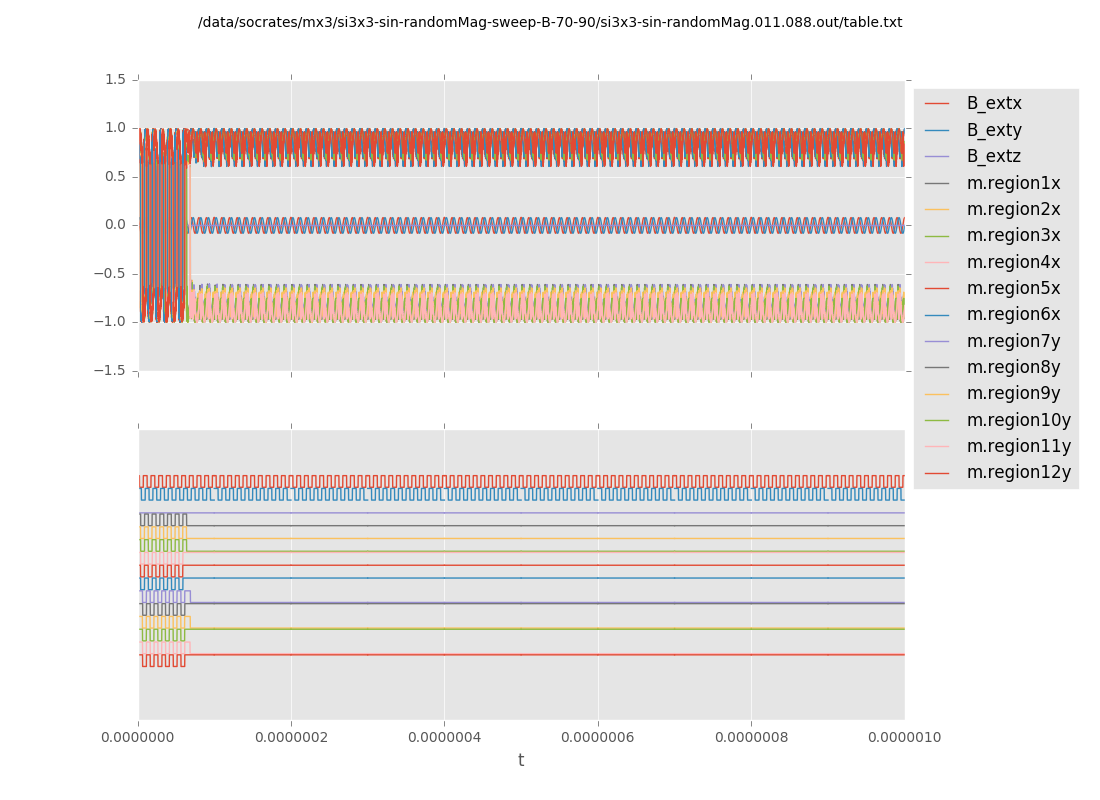Image resolution: width=1100 pixels, height=800 pixels.
Task: Click the m.region5x legend entry text
Action: (1013, 288)
